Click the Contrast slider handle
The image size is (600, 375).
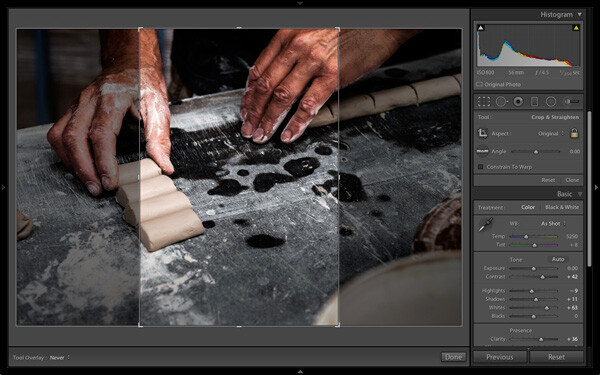tap(543, 277)
